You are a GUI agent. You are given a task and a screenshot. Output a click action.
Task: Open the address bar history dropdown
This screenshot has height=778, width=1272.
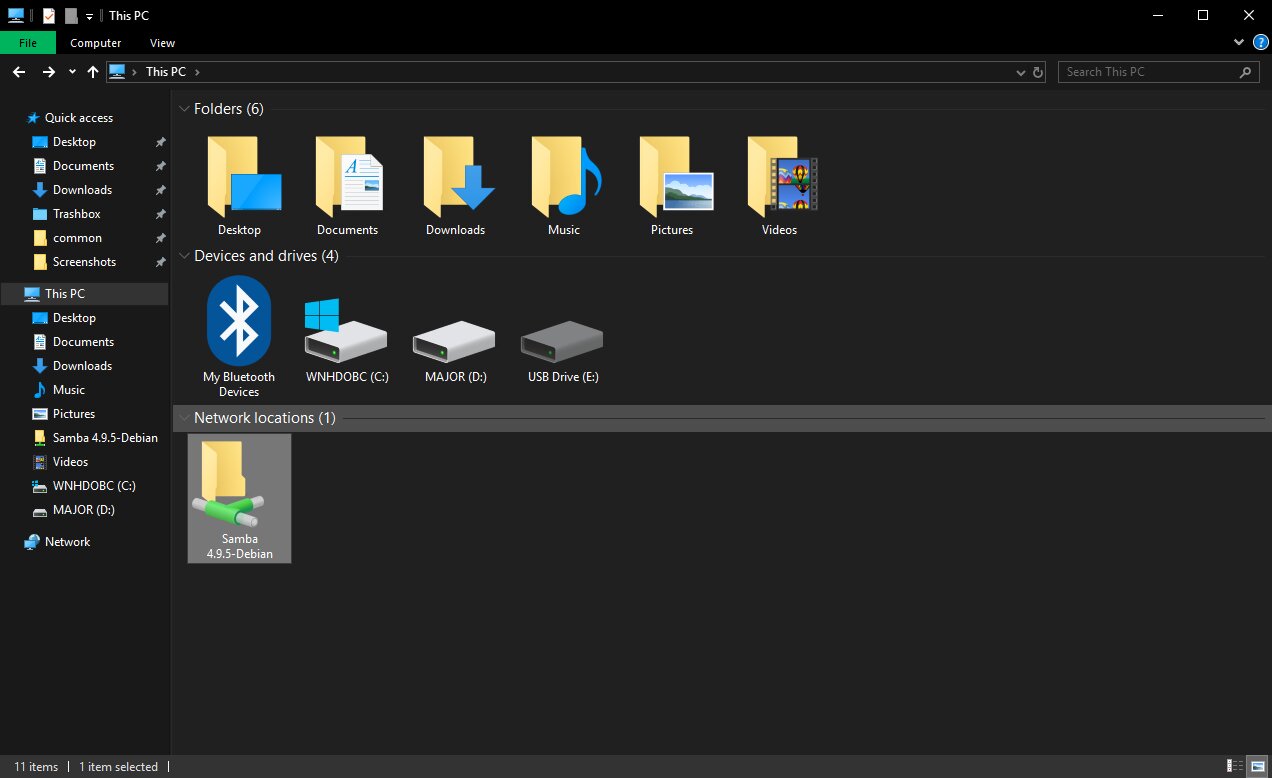click(x=1020, y=72)
